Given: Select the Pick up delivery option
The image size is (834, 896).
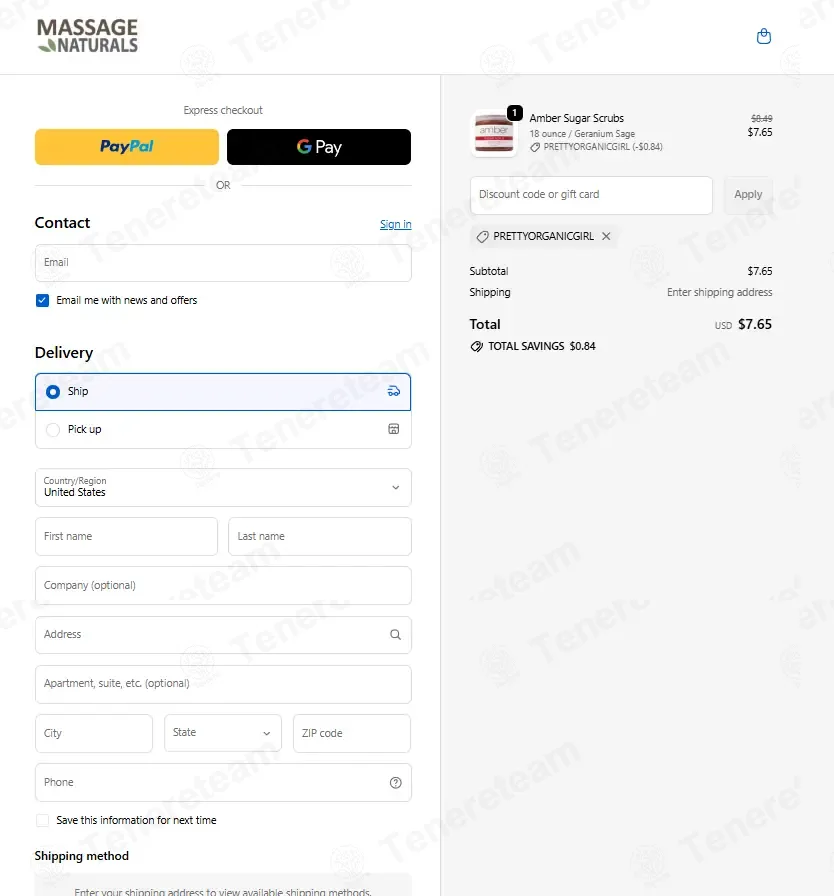Looking at the screenshot, I should click(x=223, y=430).
